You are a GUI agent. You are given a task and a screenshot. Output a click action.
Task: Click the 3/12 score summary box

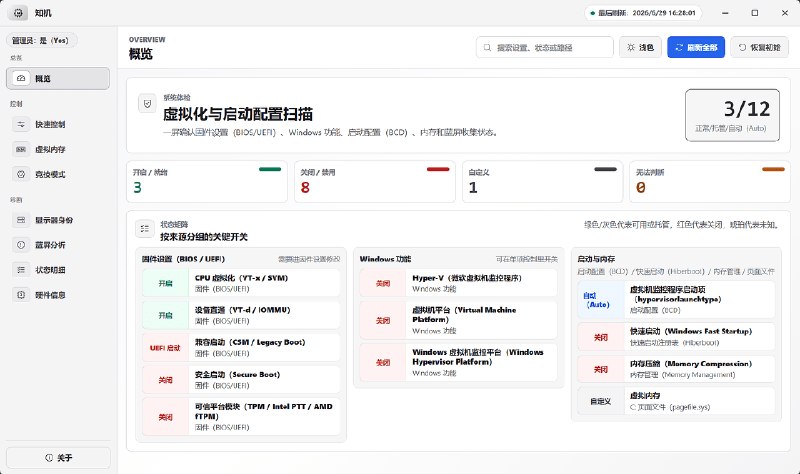732,115
